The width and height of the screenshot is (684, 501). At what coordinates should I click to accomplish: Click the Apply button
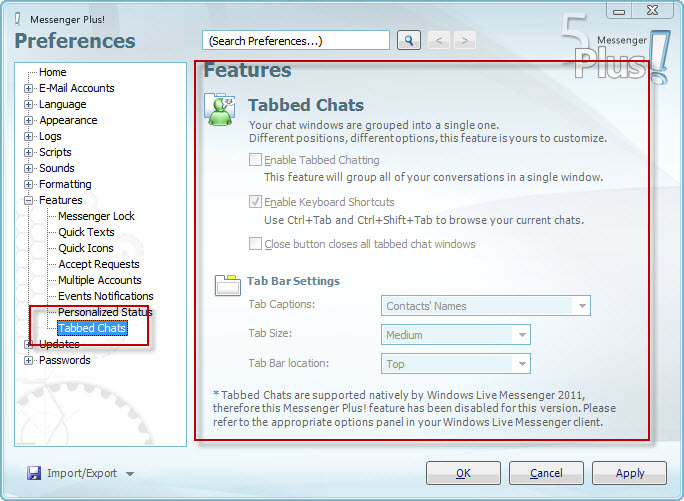click(x=629, y=473)
